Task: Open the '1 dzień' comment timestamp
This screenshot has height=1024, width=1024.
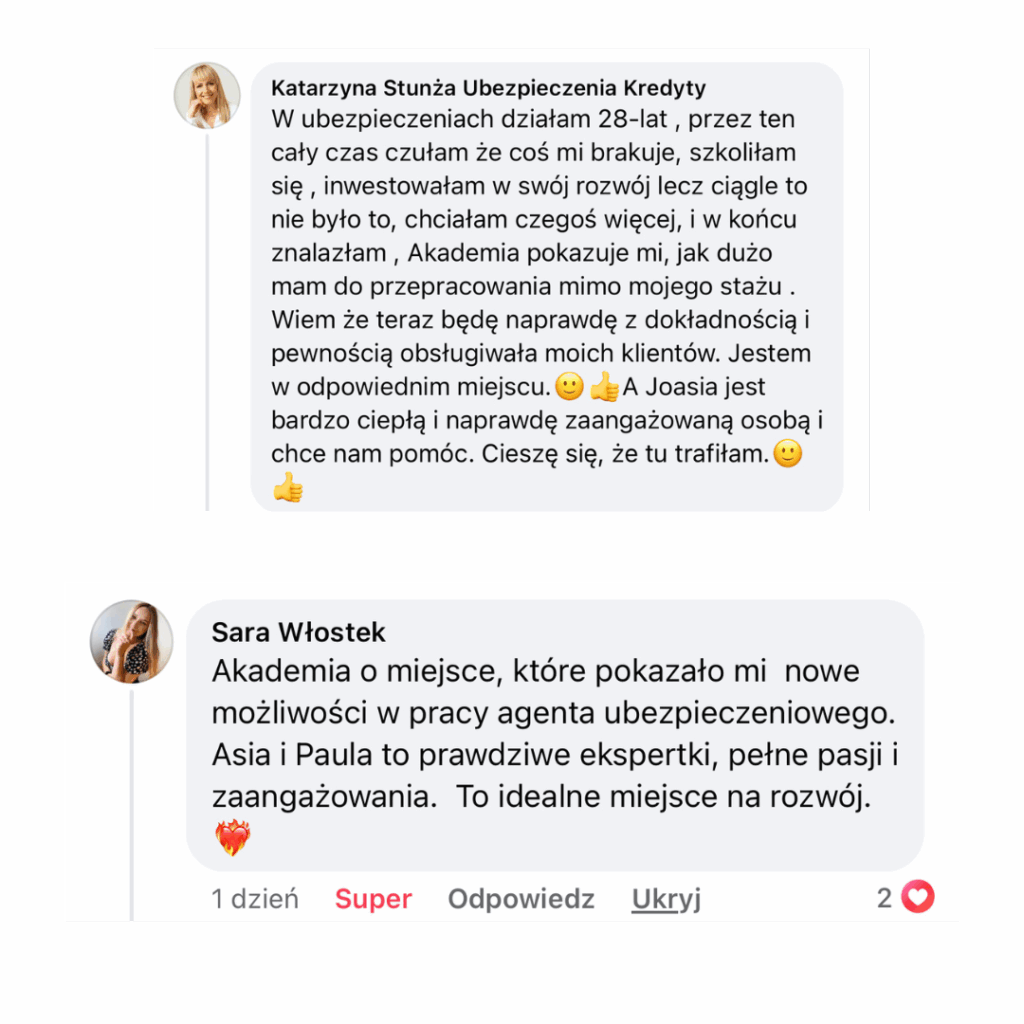Action: (x=255, y=899)
